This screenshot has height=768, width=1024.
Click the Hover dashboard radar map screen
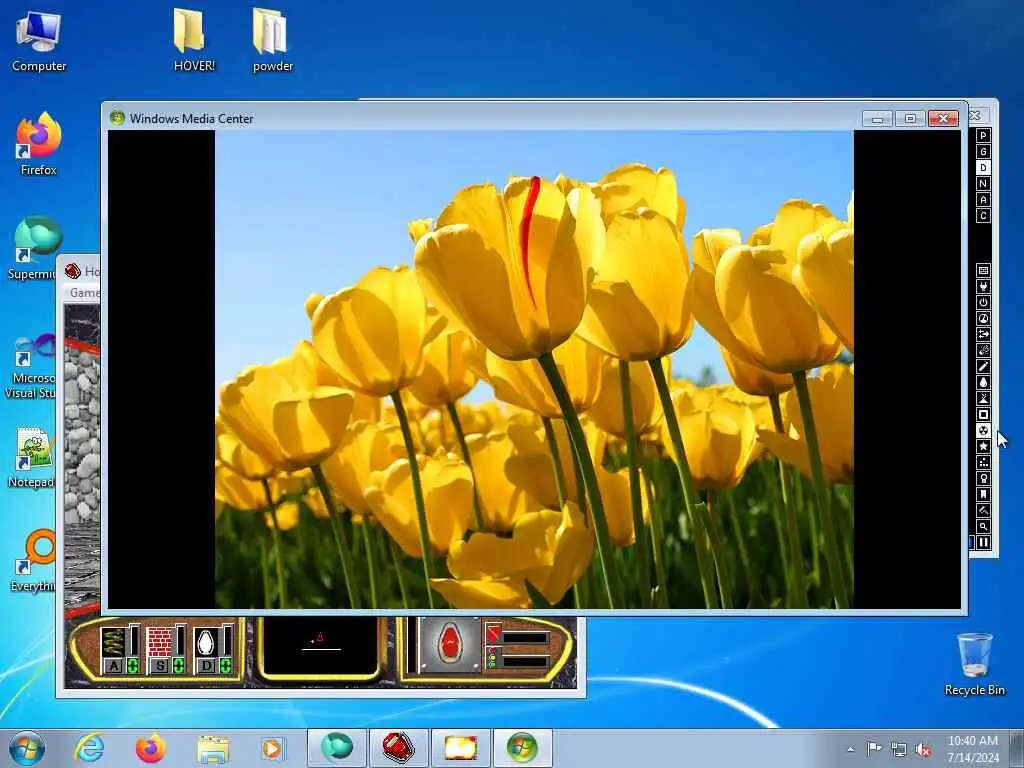[x=320, y=645]
